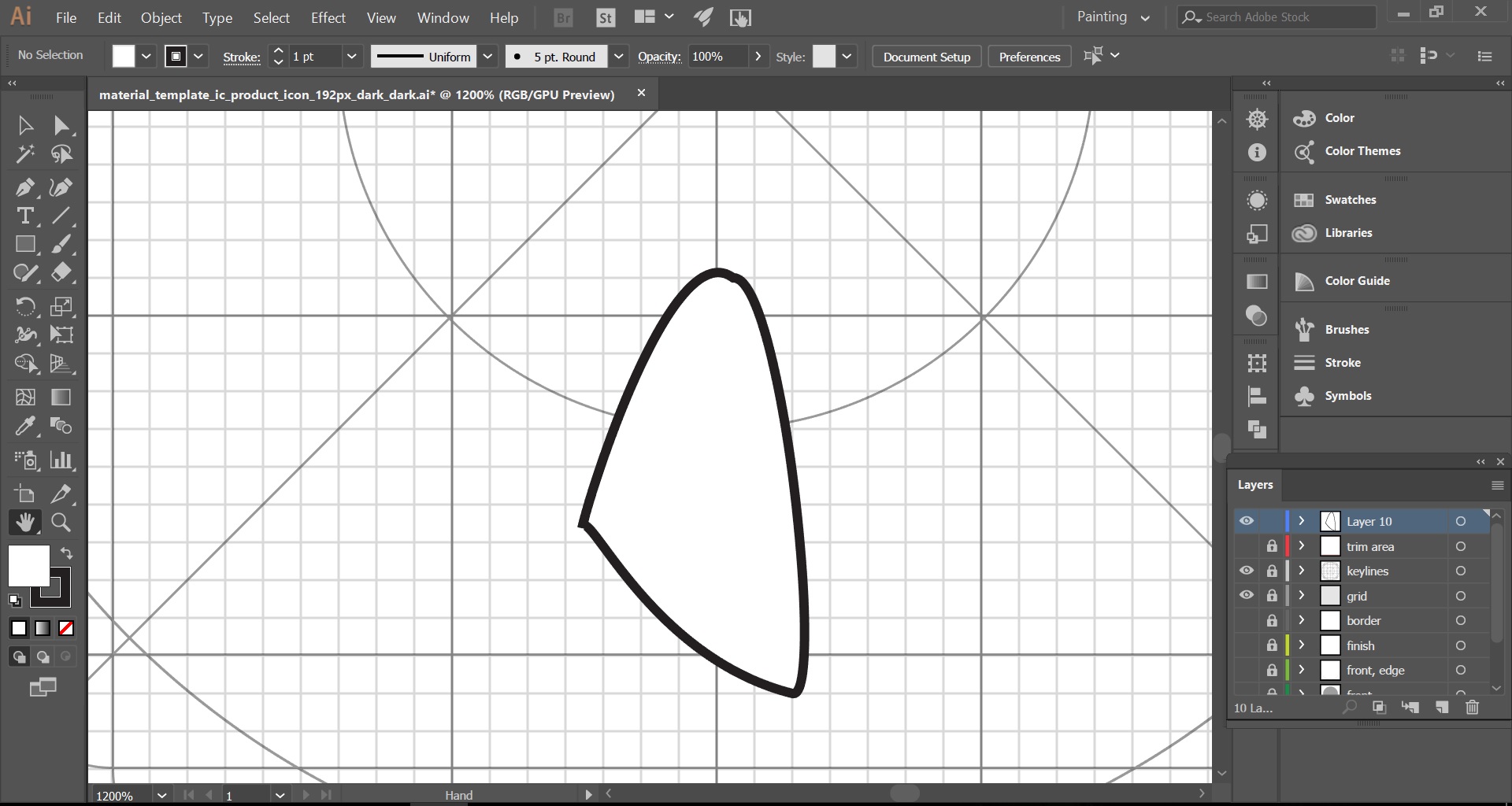Expand the keylines layer
This screenshot has height=806, width=1512.
pos(1302,571)
